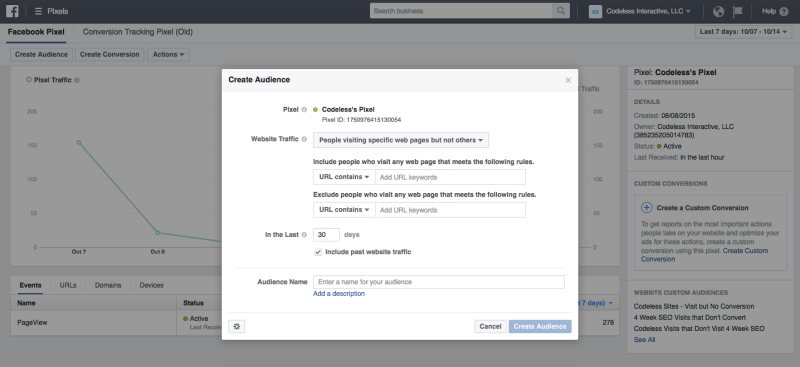Click the flag pages icon
The height and width of the screenshot is (367, 800).
click(737, 11)
